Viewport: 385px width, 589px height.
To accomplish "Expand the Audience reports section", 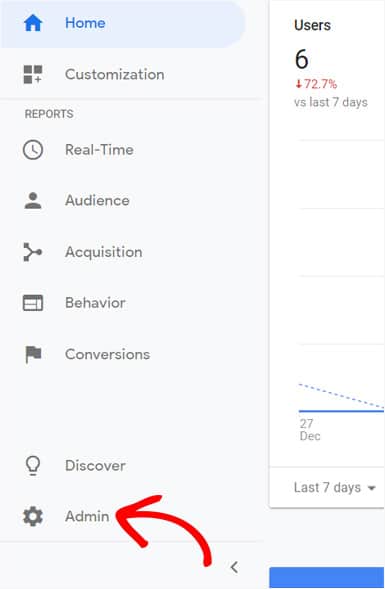I will tap(97, 201).
